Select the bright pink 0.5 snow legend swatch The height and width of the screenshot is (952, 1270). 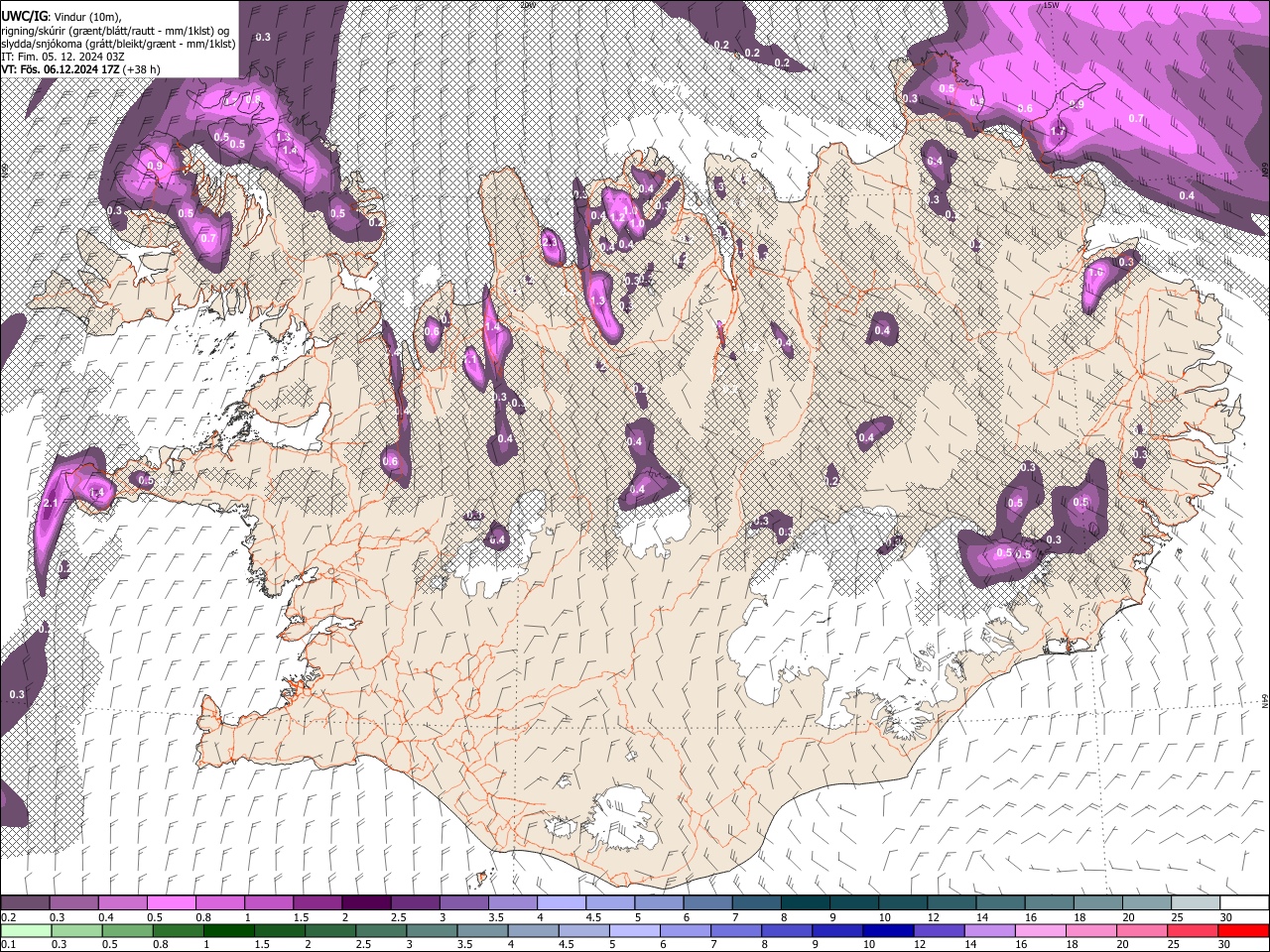[171, 903]
